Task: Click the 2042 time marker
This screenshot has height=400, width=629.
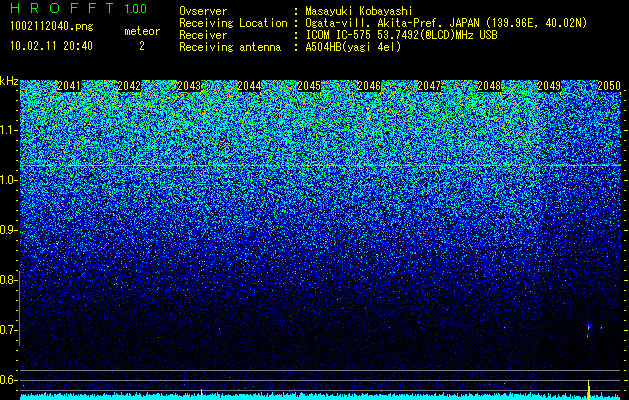Action: pos(129,86)
